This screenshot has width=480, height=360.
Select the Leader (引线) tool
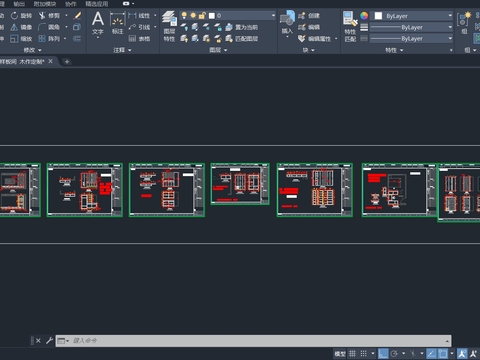(139, 27)
